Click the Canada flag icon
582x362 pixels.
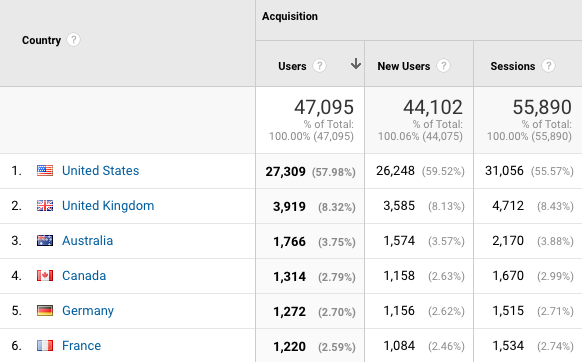click(45, 275)
